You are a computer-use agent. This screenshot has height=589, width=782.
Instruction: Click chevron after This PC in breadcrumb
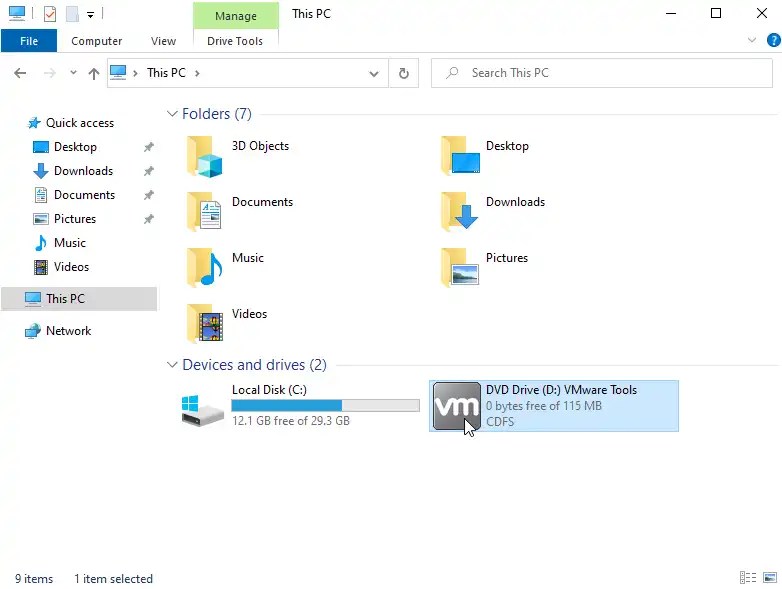pyautogui.click(x=197, y=73)
